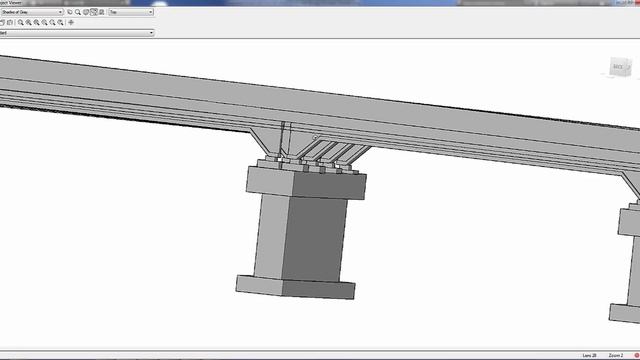Click the fourth zoom magnifier in the second row
This screenshot has height=360, width=640.
point(44,22)
